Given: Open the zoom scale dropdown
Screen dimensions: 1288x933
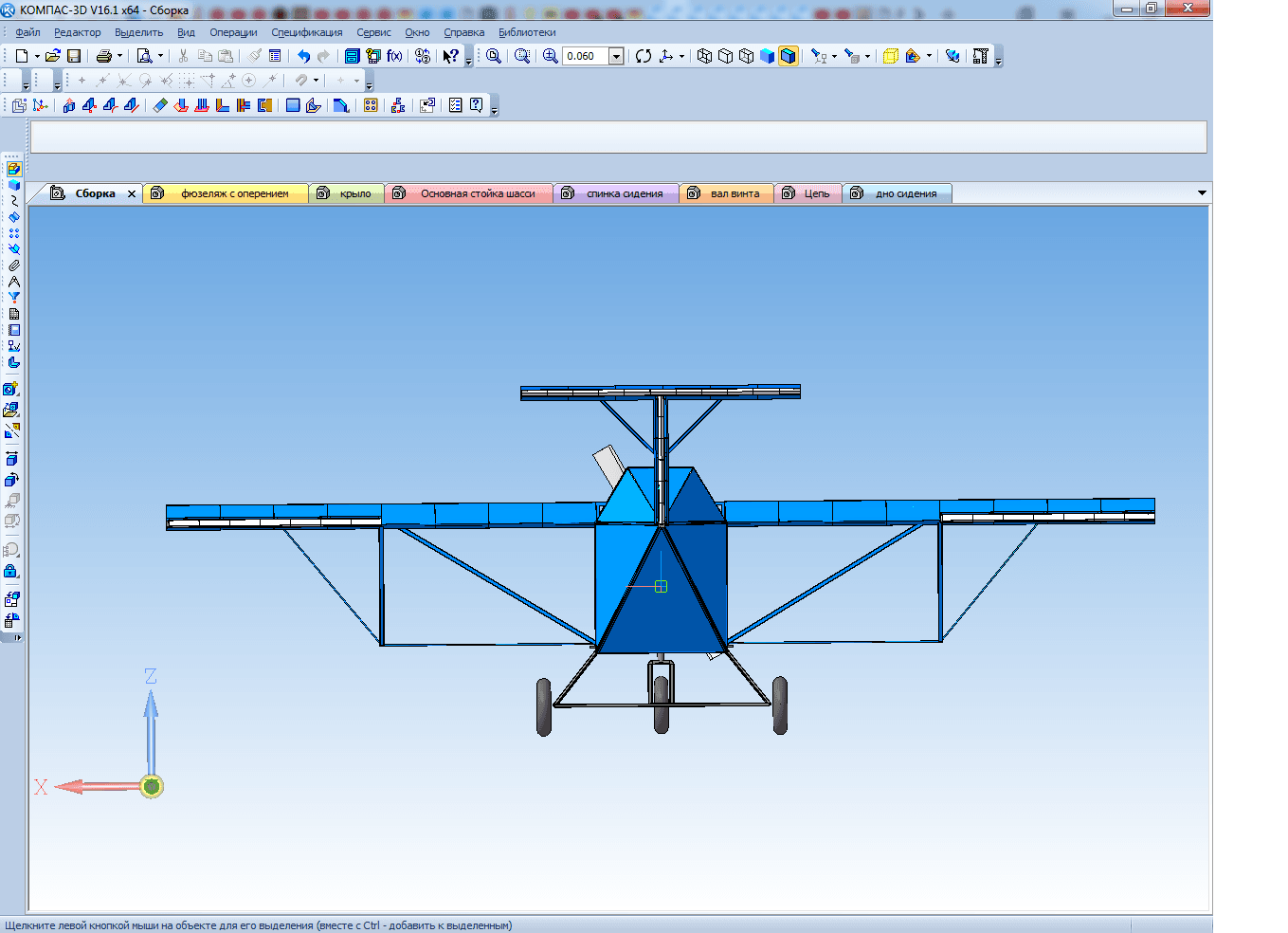Looking at the screenshot, I should click(x=616, y=56).
